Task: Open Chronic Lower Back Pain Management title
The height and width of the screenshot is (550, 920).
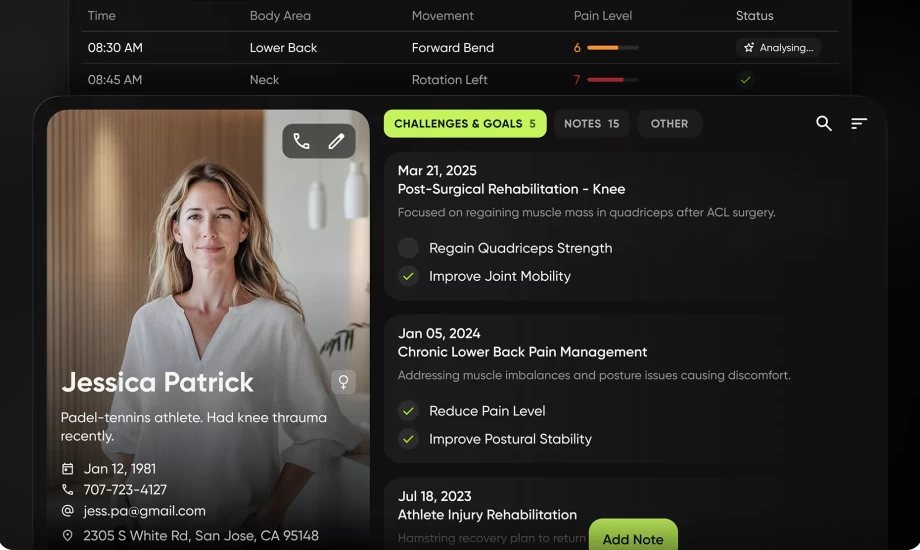Action: tap(522, 352)
